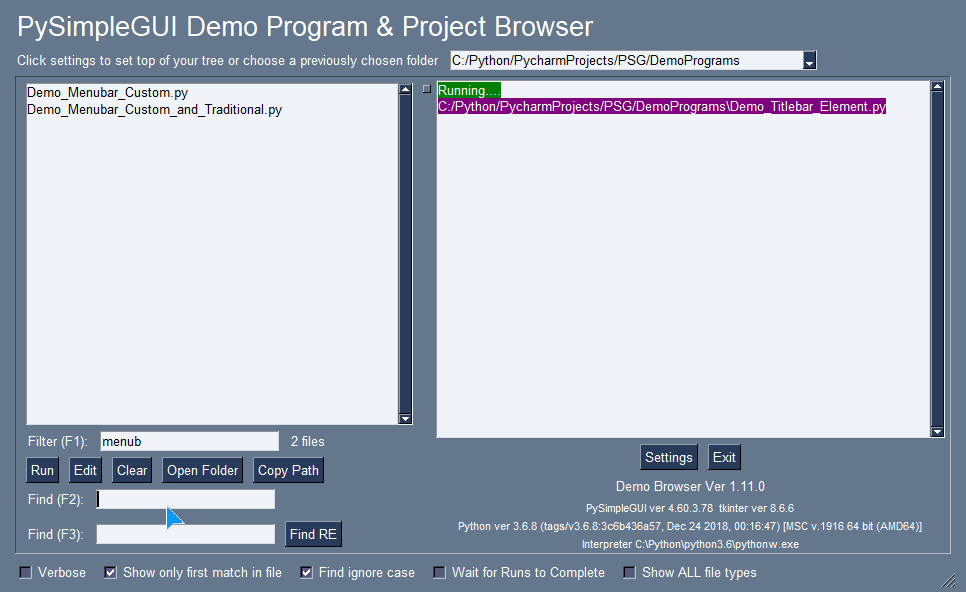The height and width of the screenshot is (592, 966).
Task: Enable Wait for Runs to Complete
Action: tap(439, 571)
